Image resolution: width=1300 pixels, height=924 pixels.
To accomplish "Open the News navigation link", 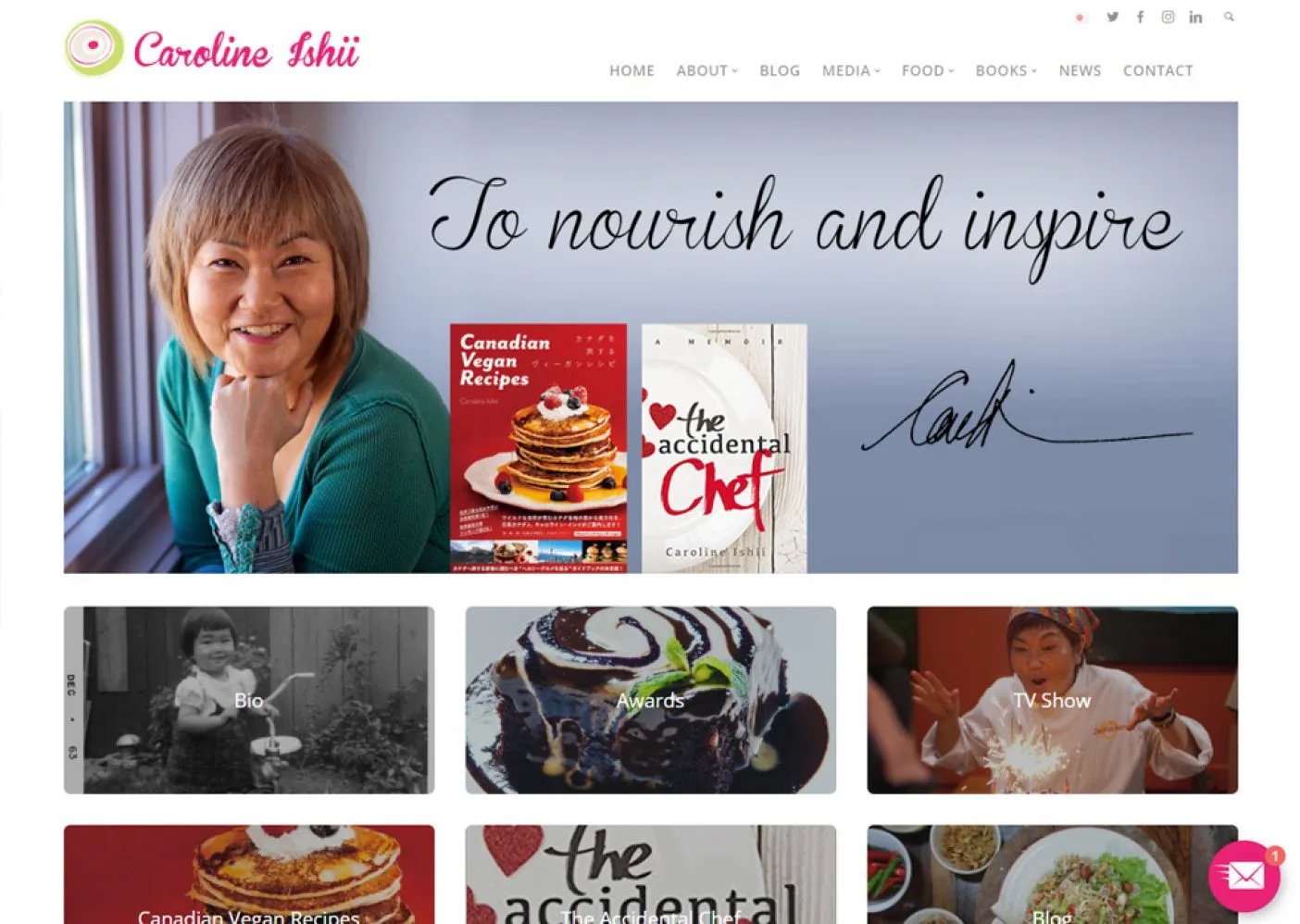I will click(x=1080, y=70).
